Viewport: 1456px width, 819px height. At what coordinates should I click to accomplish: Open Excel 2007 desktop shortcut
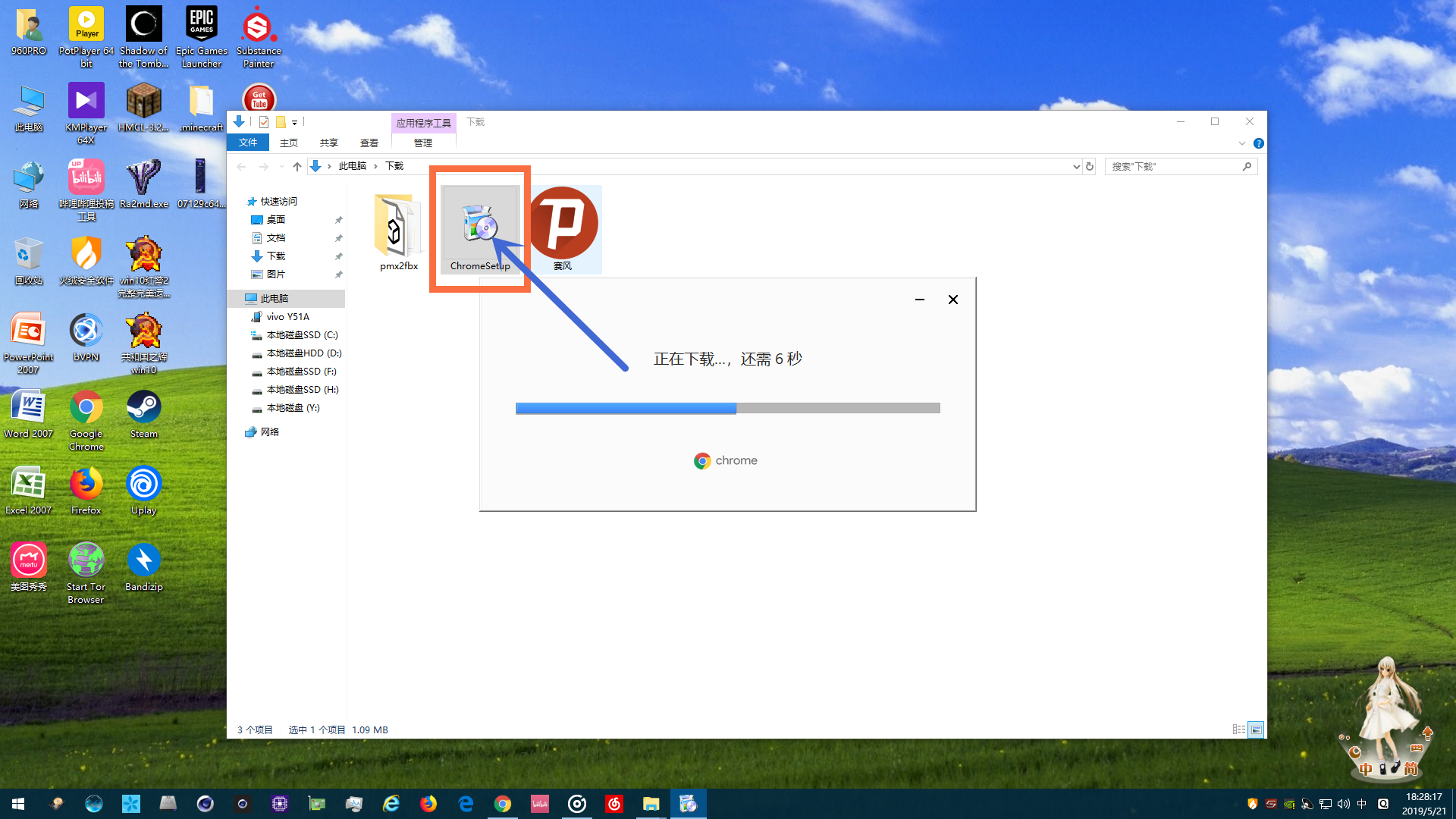(x=28, y=490)
